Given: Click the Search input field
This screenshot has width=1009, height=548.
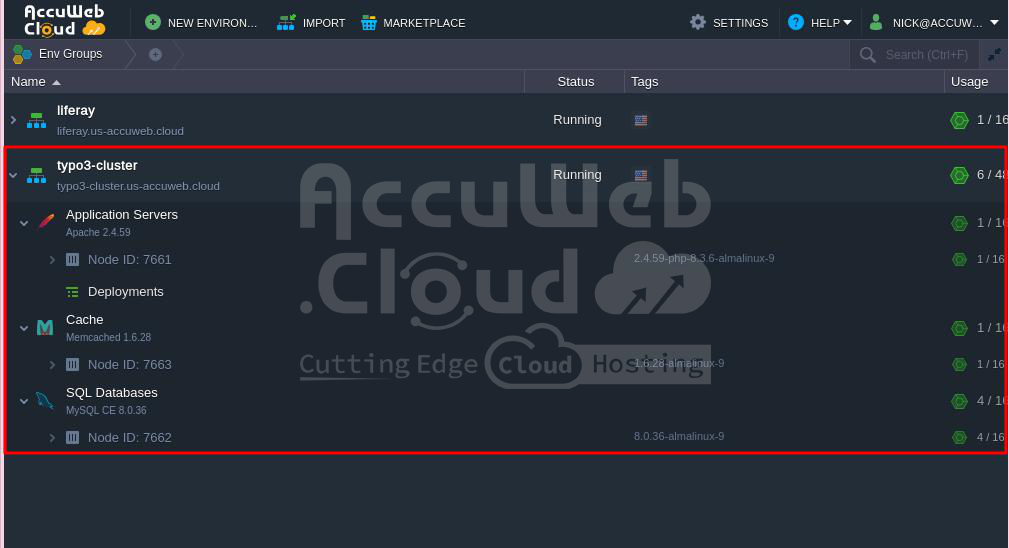Looking at the screenshot, I should [x=925, y=55].
